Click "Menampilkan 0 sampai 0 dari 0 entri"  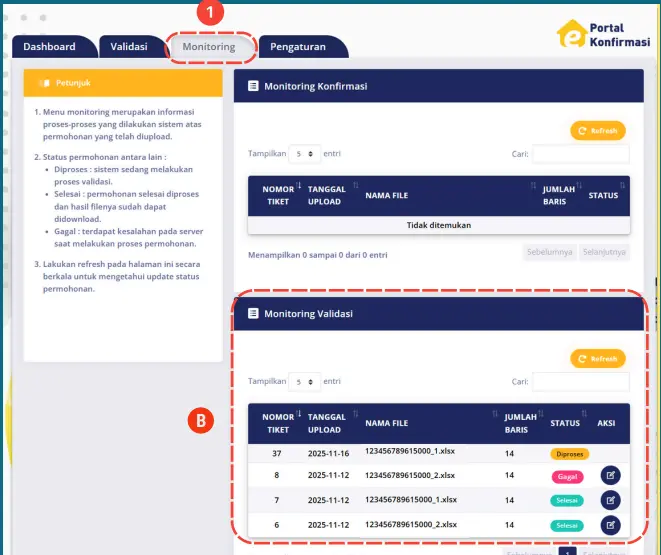tap(317, 255)
